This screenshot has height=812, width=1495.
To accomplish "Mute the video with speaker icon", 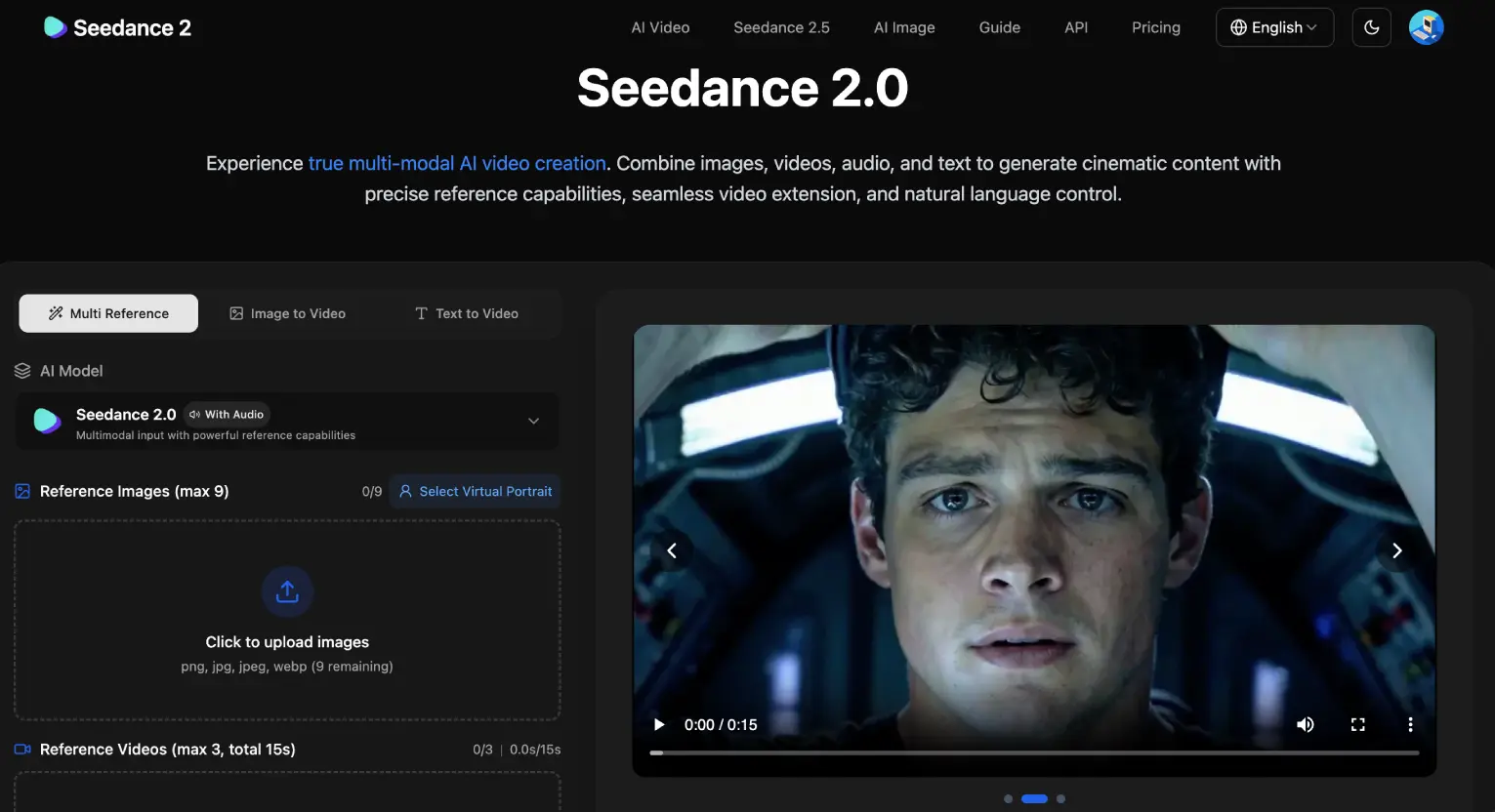I will (x=1305, y=724).
